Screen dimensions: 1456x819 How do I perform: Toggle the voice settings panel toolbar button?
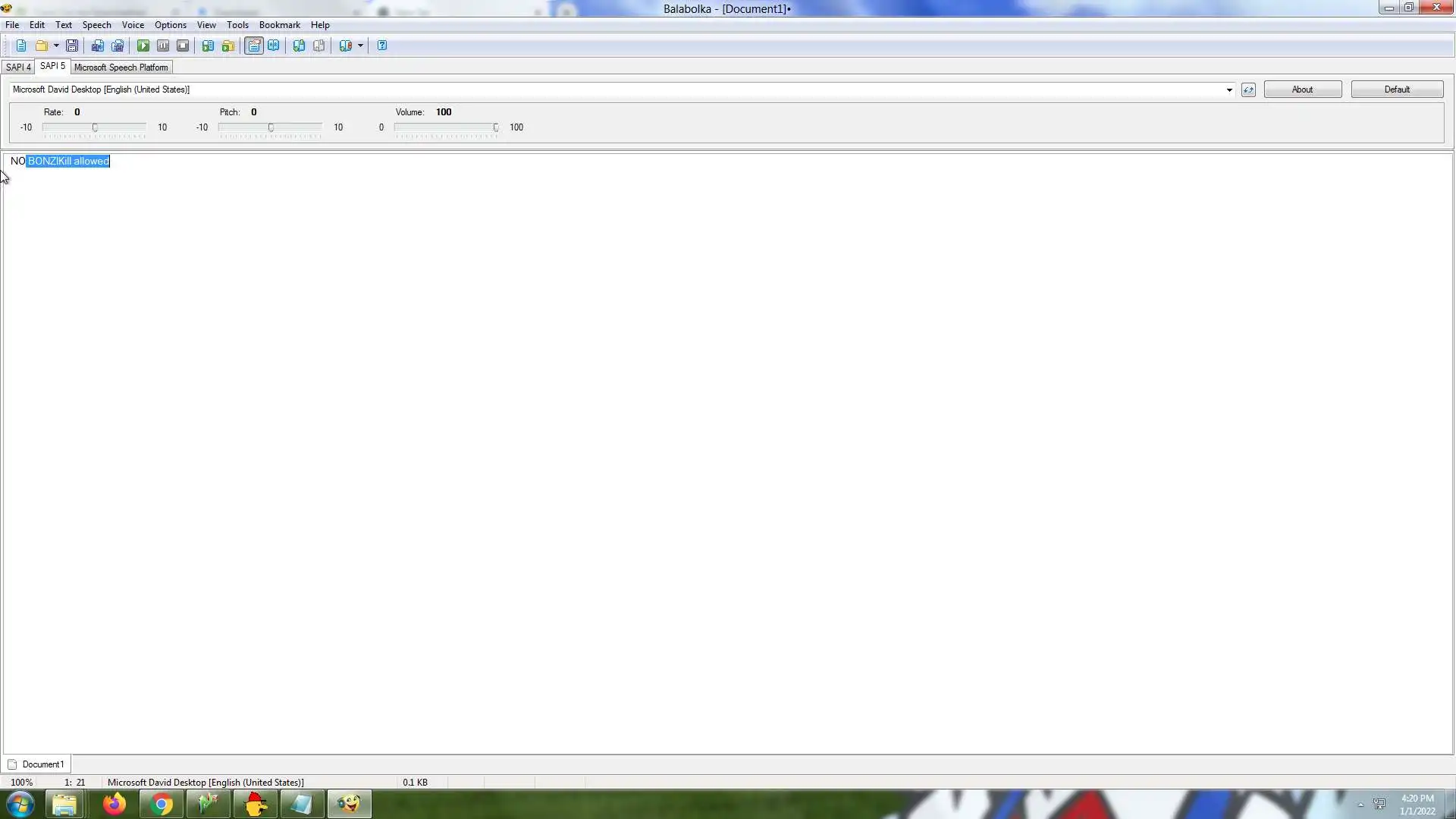(254, 45)
